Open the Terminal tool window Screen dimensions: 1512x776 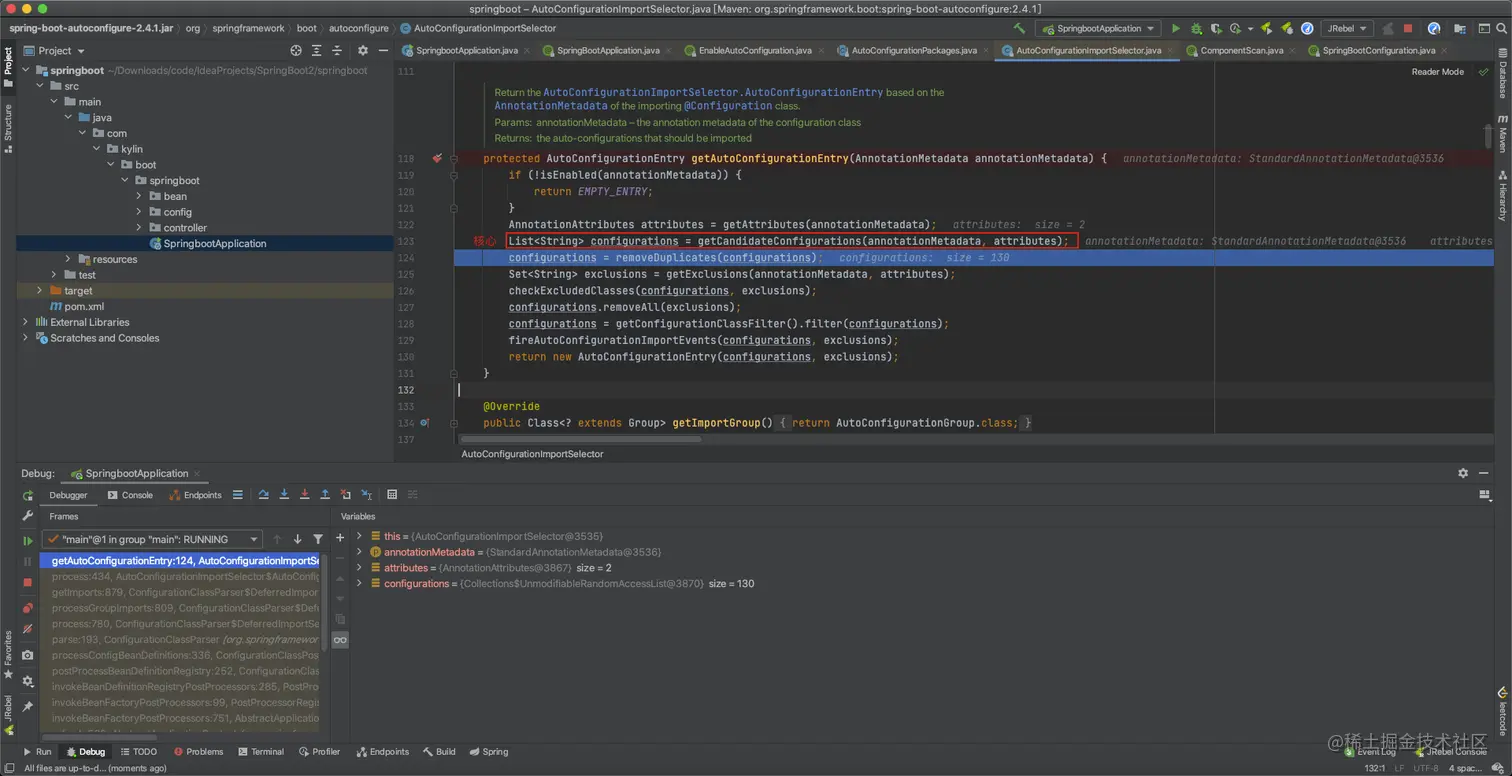pos(259,752)
